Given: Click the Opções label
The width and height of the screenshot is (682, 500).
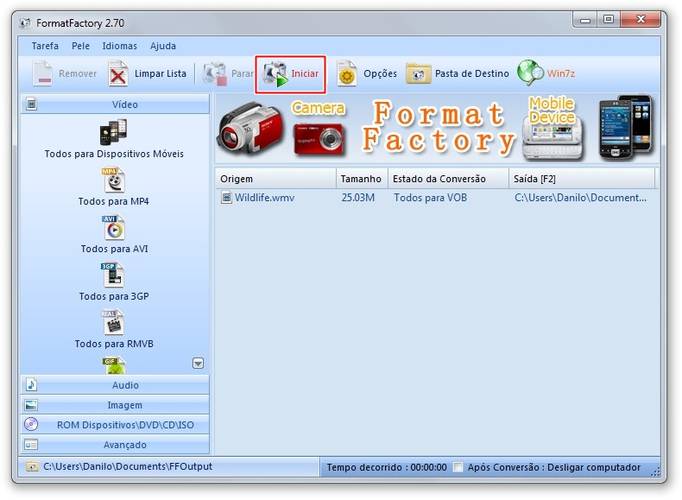Looking at the screenshot, I should click(380, 74).
